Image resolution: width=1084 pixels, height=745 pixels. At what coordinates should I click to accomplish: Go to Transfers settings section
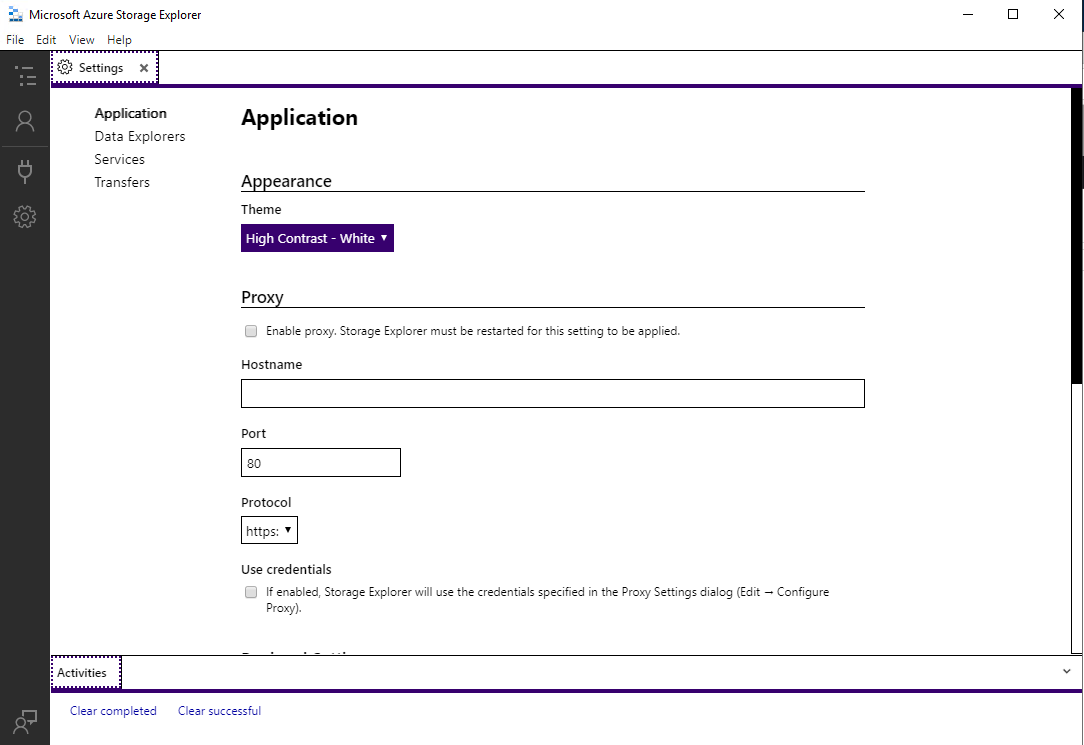[122, 182]
